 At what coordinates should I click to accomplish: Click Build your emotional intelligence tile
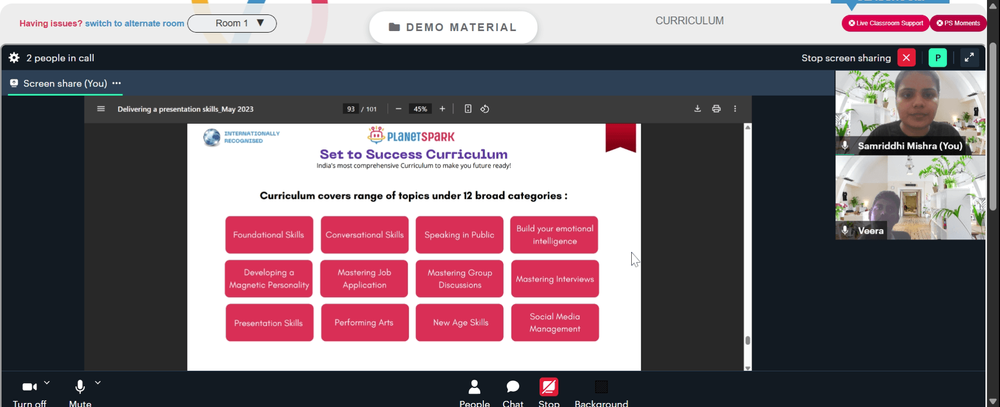[x=554, y=235]
